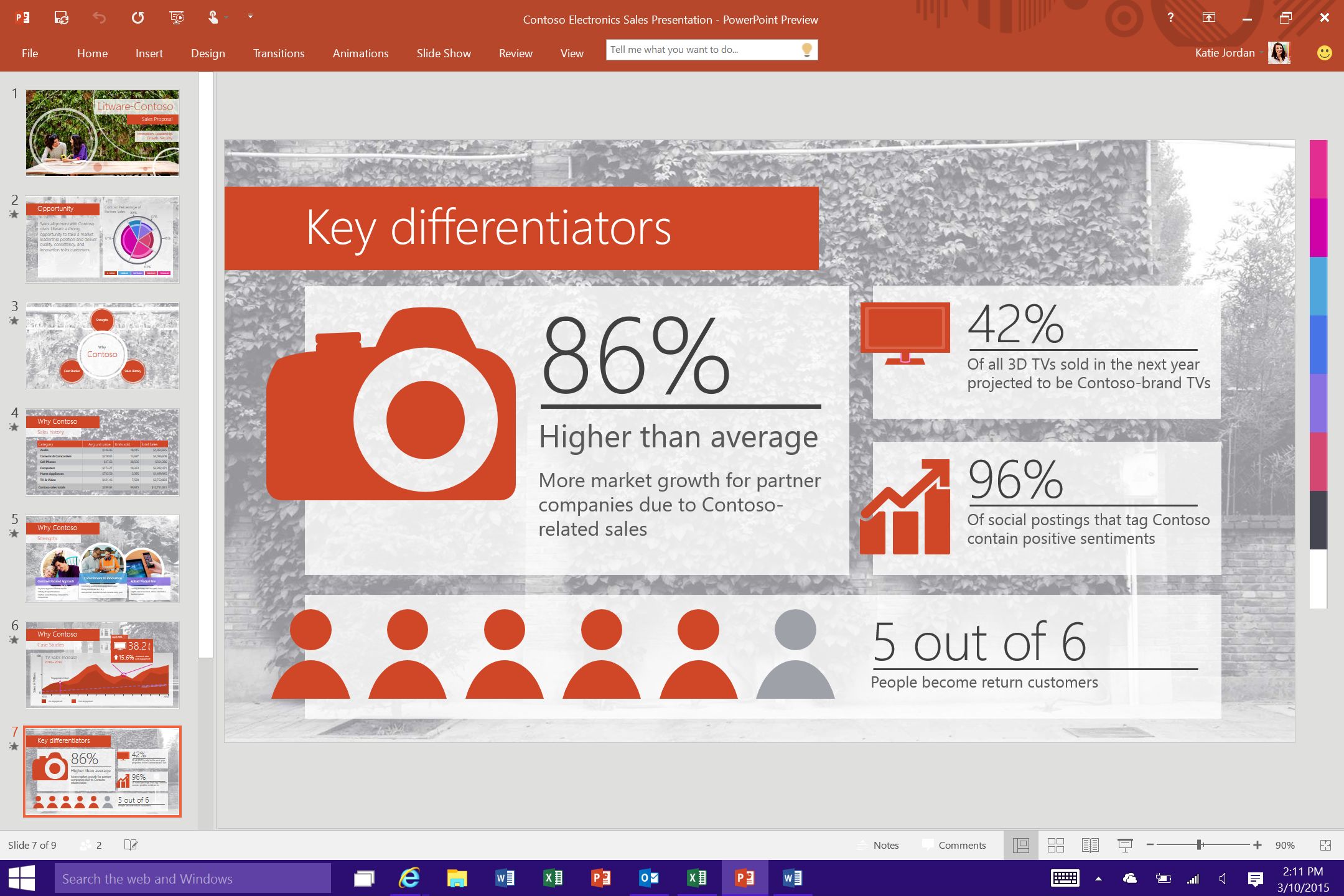Select slide 1 Litware-Contoso thumbnail
This screenshot has width=1344, height=896.
[x=102, y=133]
